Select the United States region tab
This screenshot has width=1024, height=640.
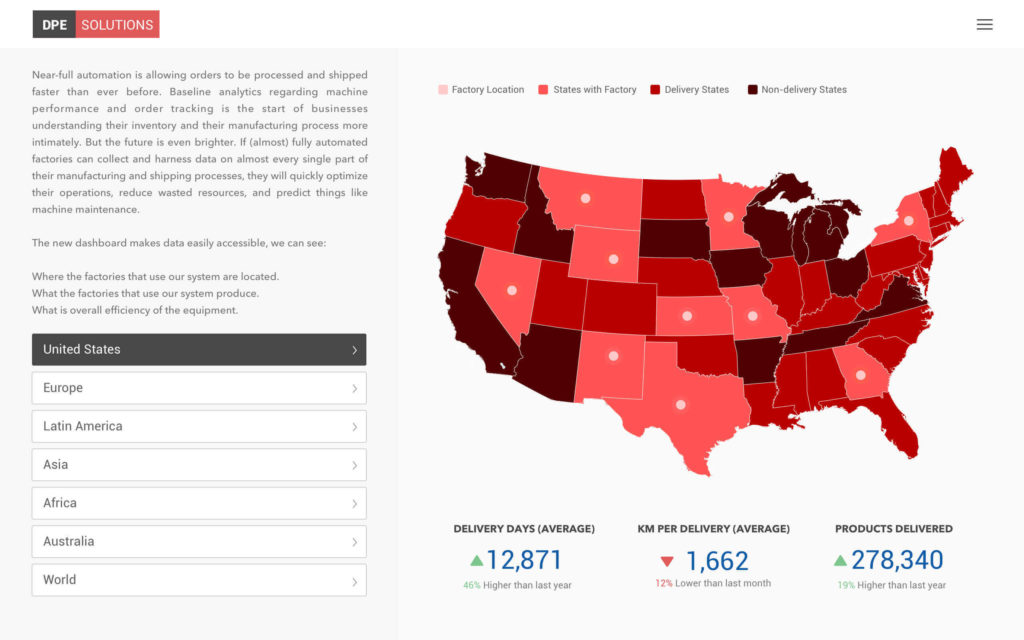click(x=199, y=349)
